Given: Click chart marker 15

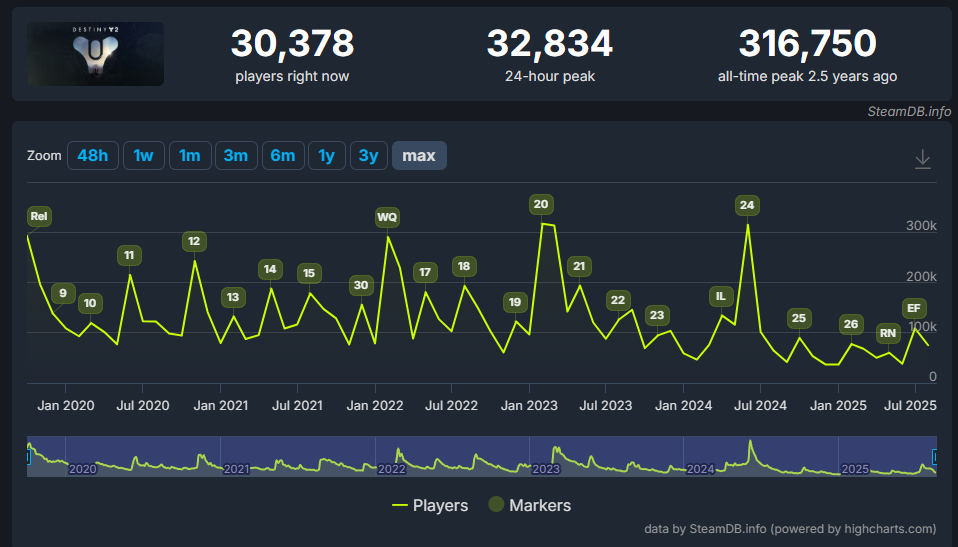Looking at the screenshot, I should click(309, 273).
